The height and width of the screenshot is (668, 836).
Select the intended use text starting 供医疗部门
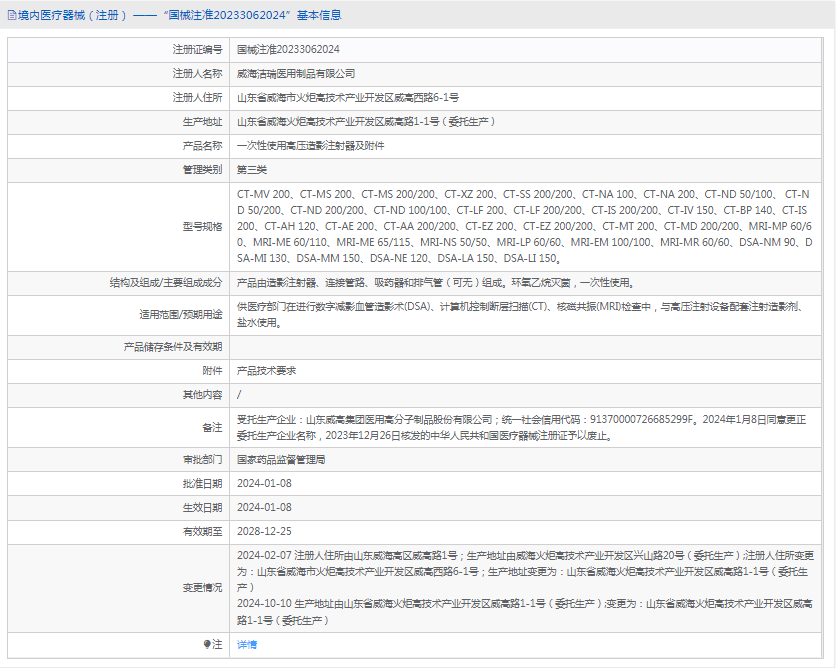point(521,315)
